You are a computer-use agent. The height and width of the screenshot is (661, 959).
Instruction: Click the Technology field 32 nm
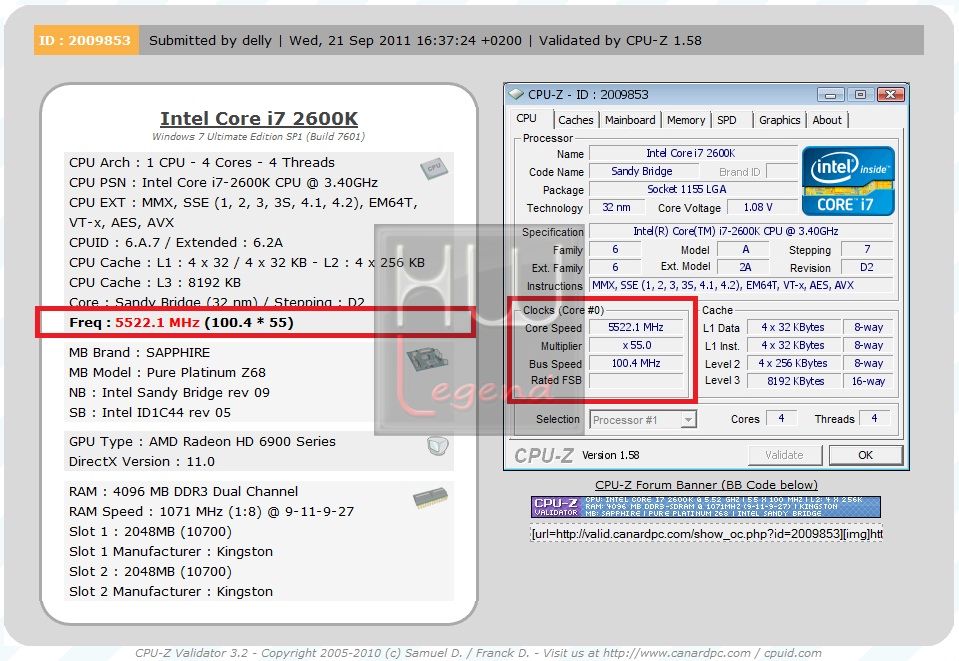click(616, 207)
